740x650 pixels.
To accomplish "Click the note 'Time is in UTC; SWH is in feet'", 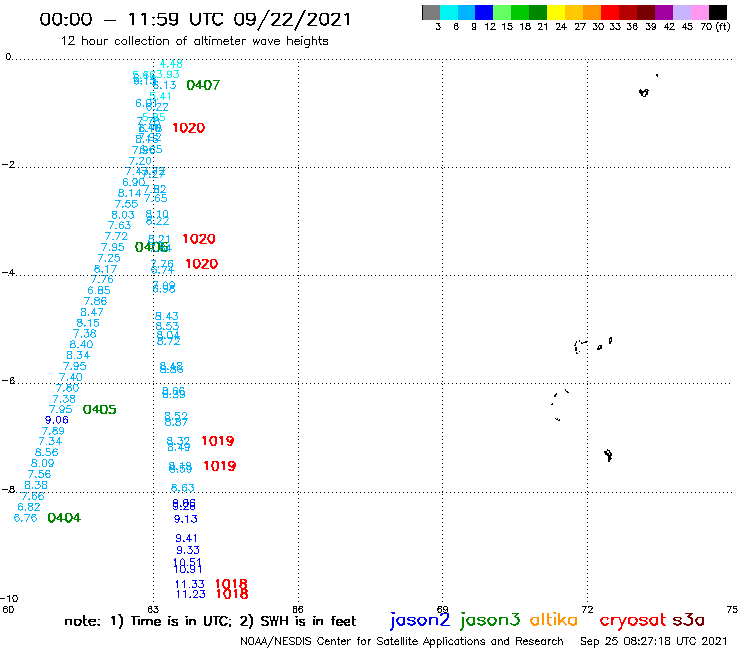I will point(210,621).
